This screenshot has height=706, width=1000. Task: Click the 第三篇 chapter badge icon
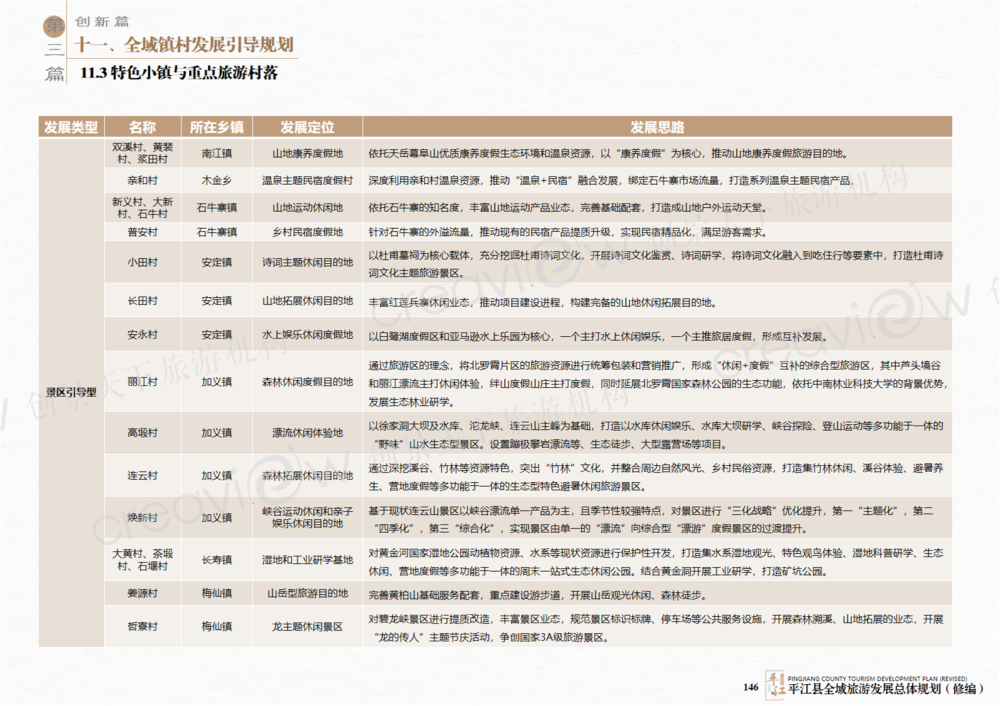point(54,48)
